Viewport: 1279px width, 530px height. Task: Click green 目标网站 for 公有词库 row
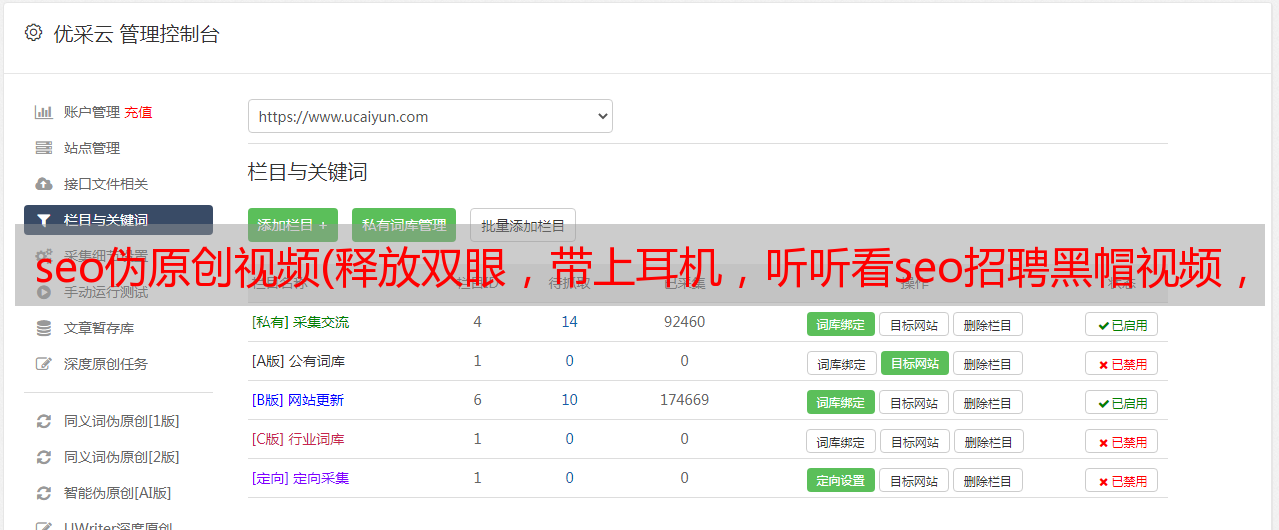pos(914,363)
